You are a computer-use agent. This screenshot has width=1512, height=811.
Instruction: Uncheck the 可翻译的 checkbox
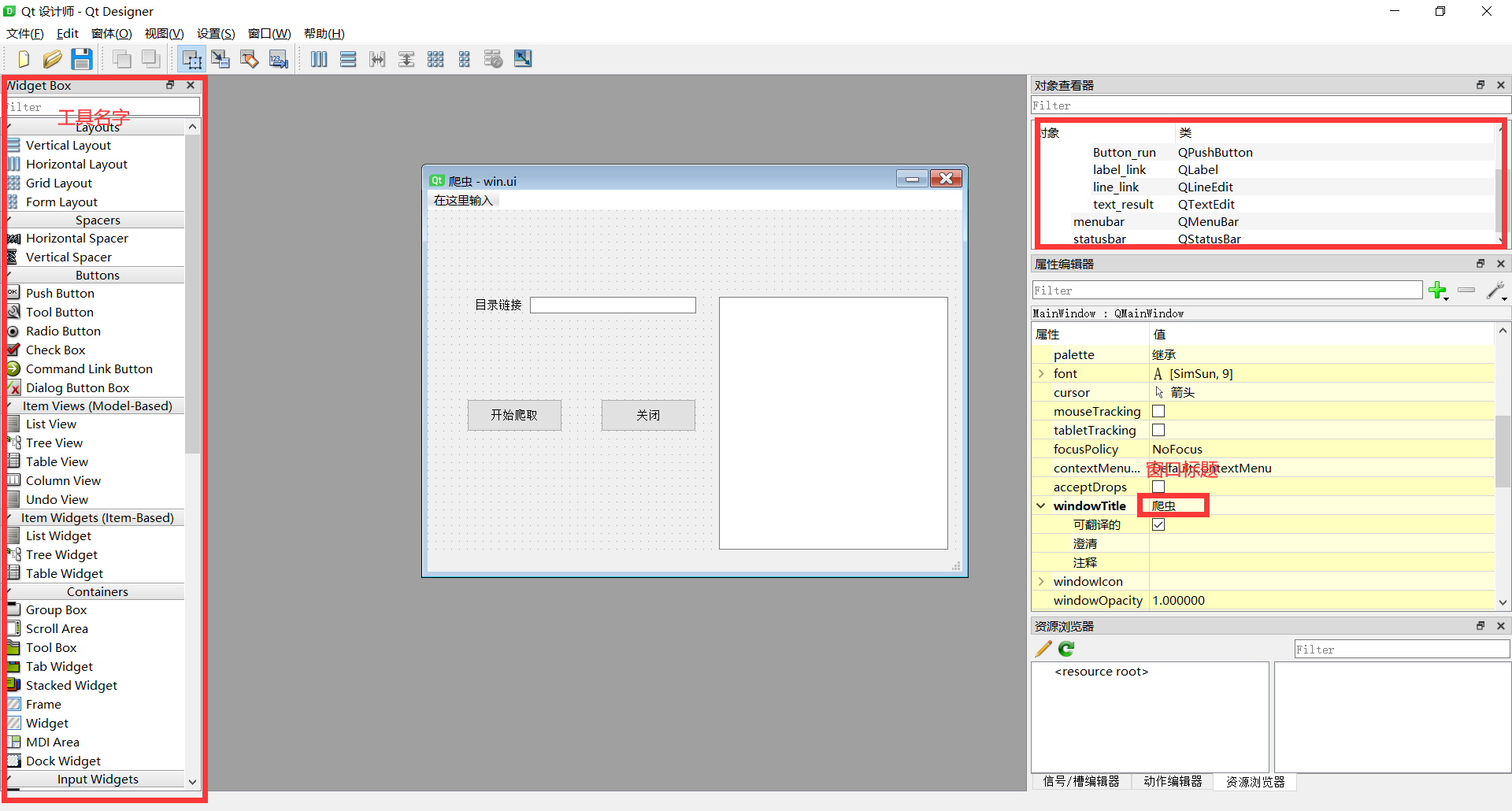point(1158,524)
